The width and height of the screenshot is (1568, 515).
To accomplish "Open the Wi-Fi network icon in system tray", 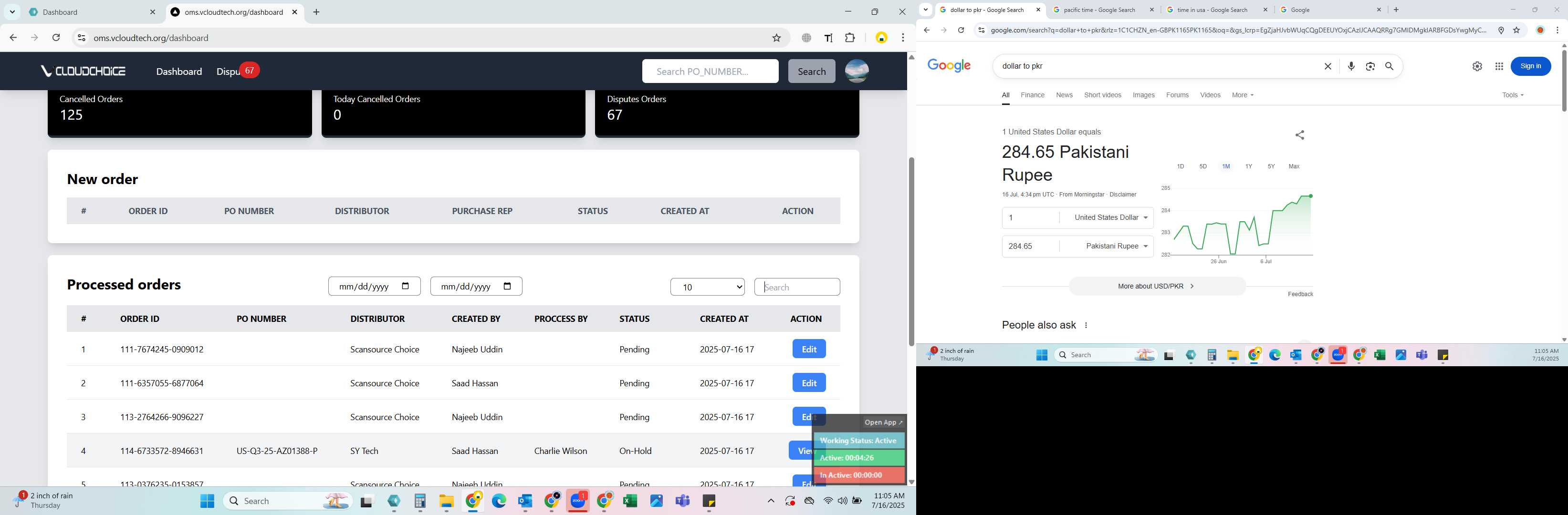I will [x=828, y=501].
